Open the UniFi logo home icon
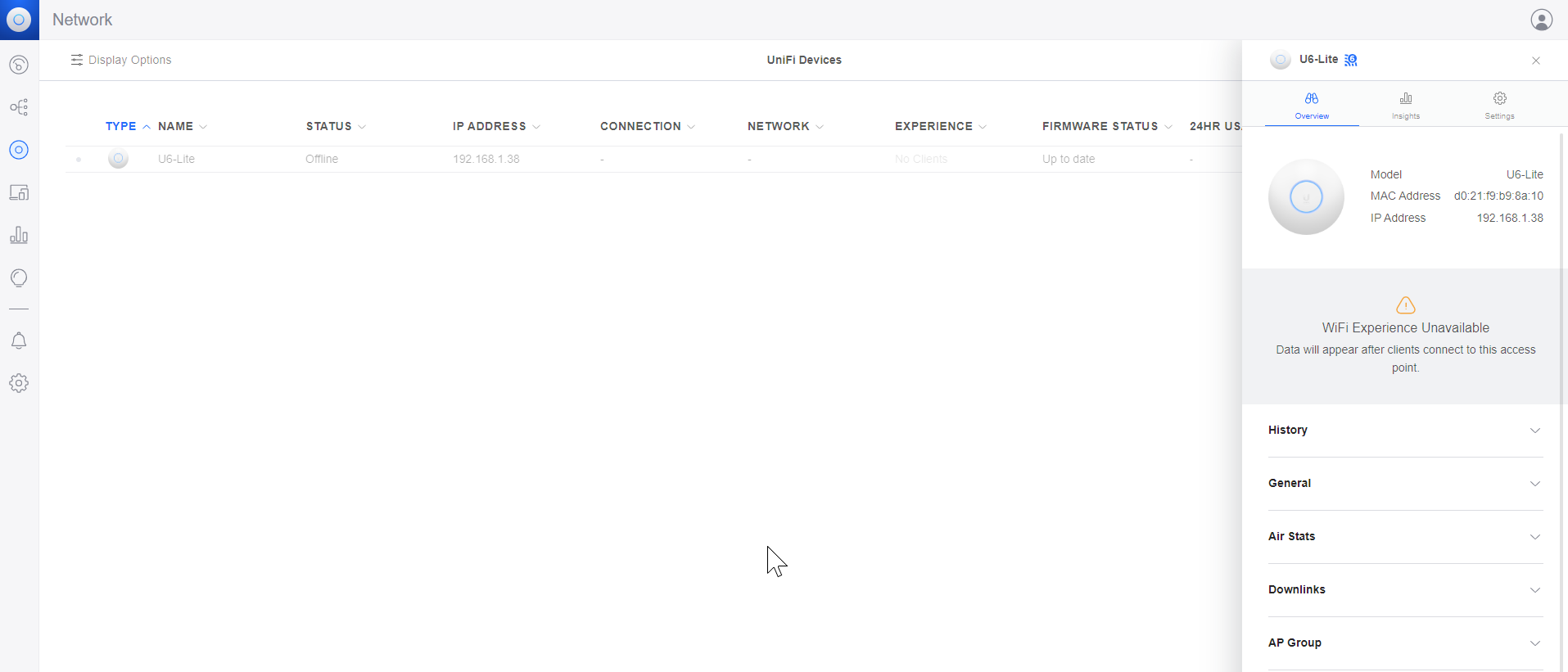Image resolution: width=1568 pixels, height=672 pixels. 19,20
